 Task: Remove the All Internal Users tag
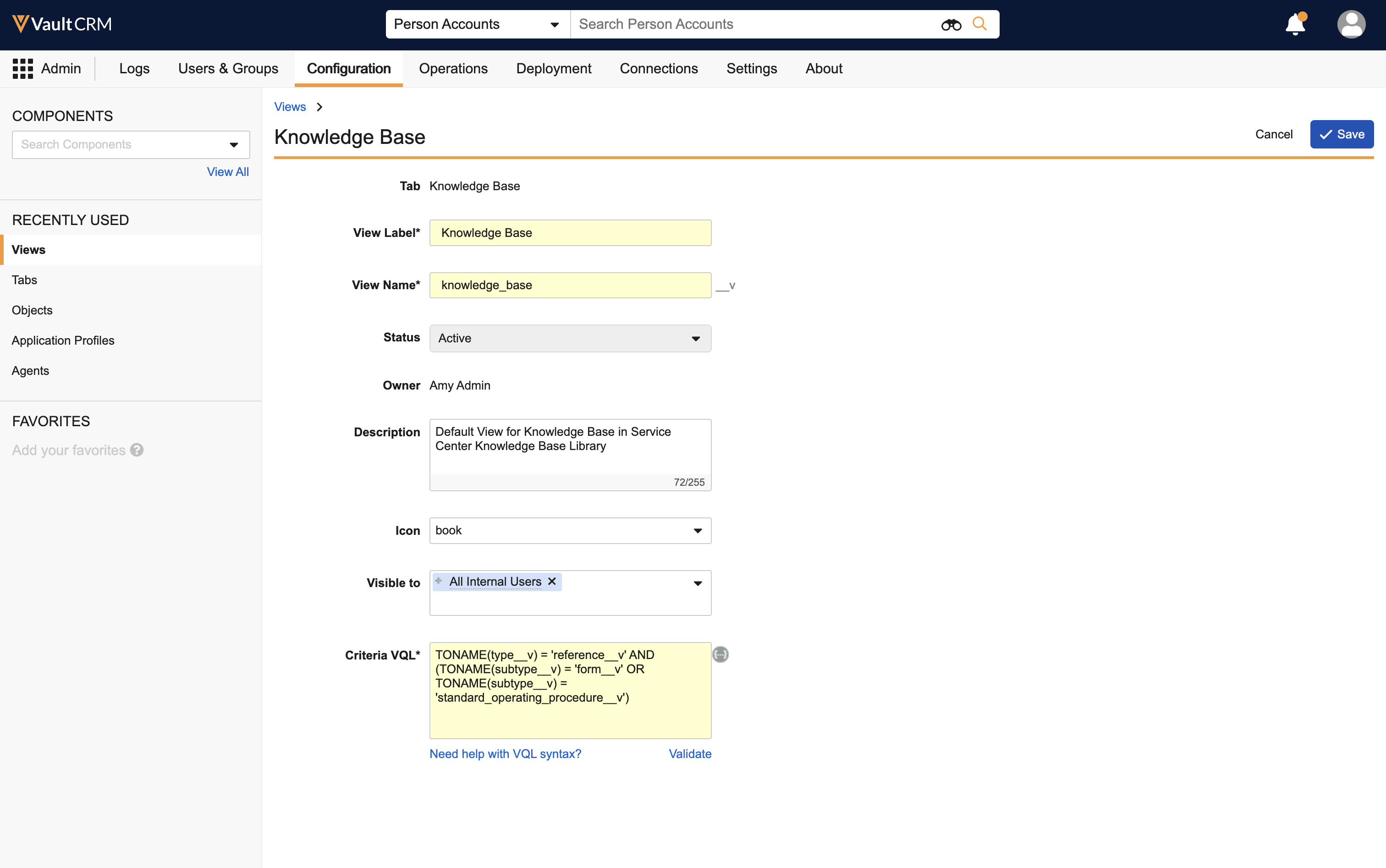552,582
